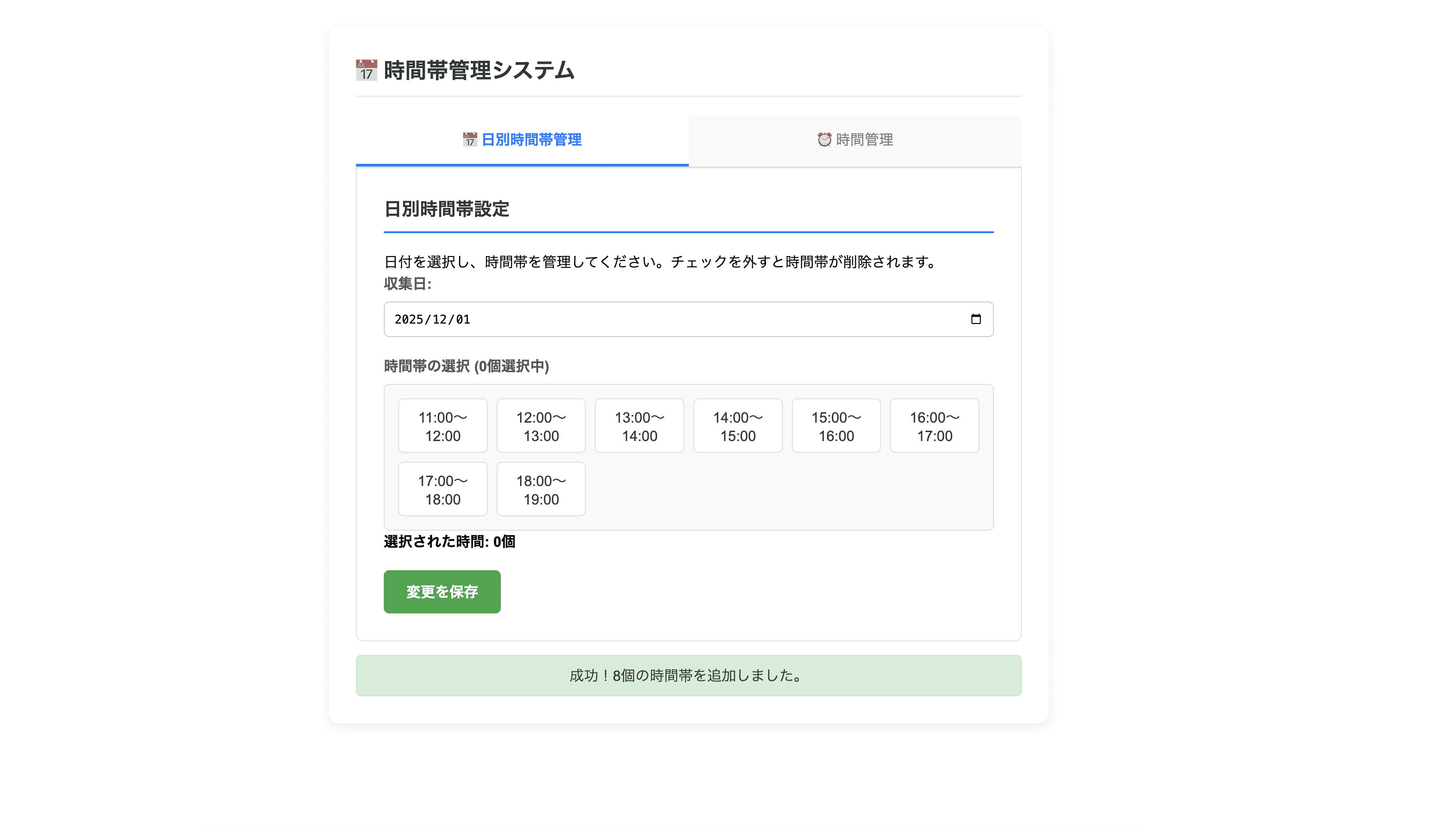Click the alarm clock icon on 時間管理 tab
The width and height of the screenshot is (1456, 829).
pos(824,140)
